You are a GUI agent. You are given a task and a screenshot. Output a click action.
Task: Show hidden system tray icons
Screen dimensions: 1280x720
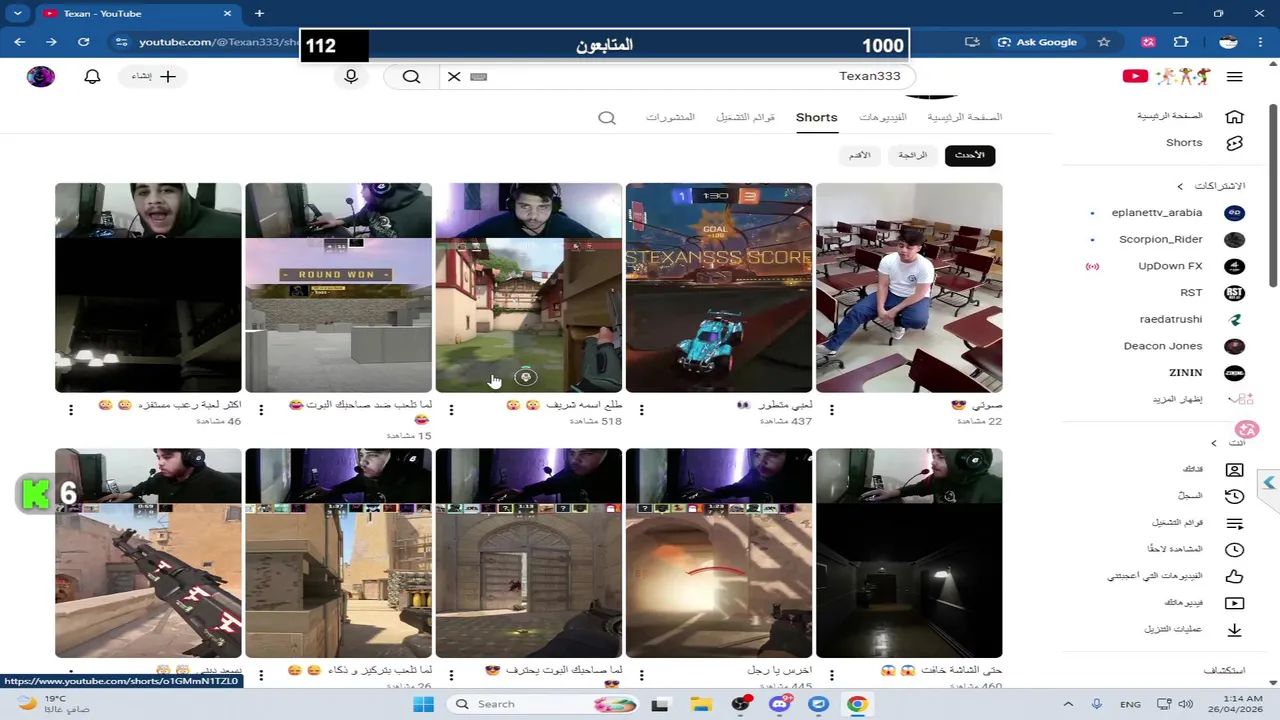(x=1069, y=704)
